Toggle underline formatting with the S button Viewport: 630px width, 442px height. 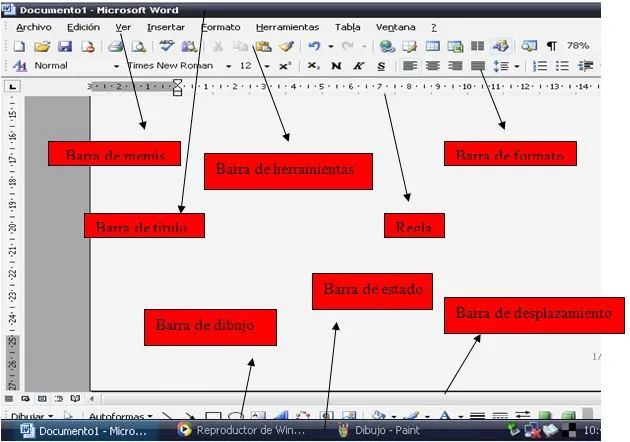coord(381,66)
